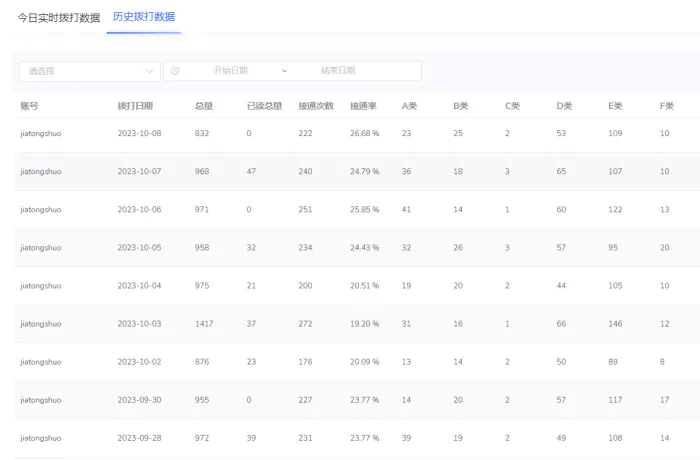Click the clock icon in date picker
Image resolution: width=700 pixels, height=460 pixels.
click(175, 71)
